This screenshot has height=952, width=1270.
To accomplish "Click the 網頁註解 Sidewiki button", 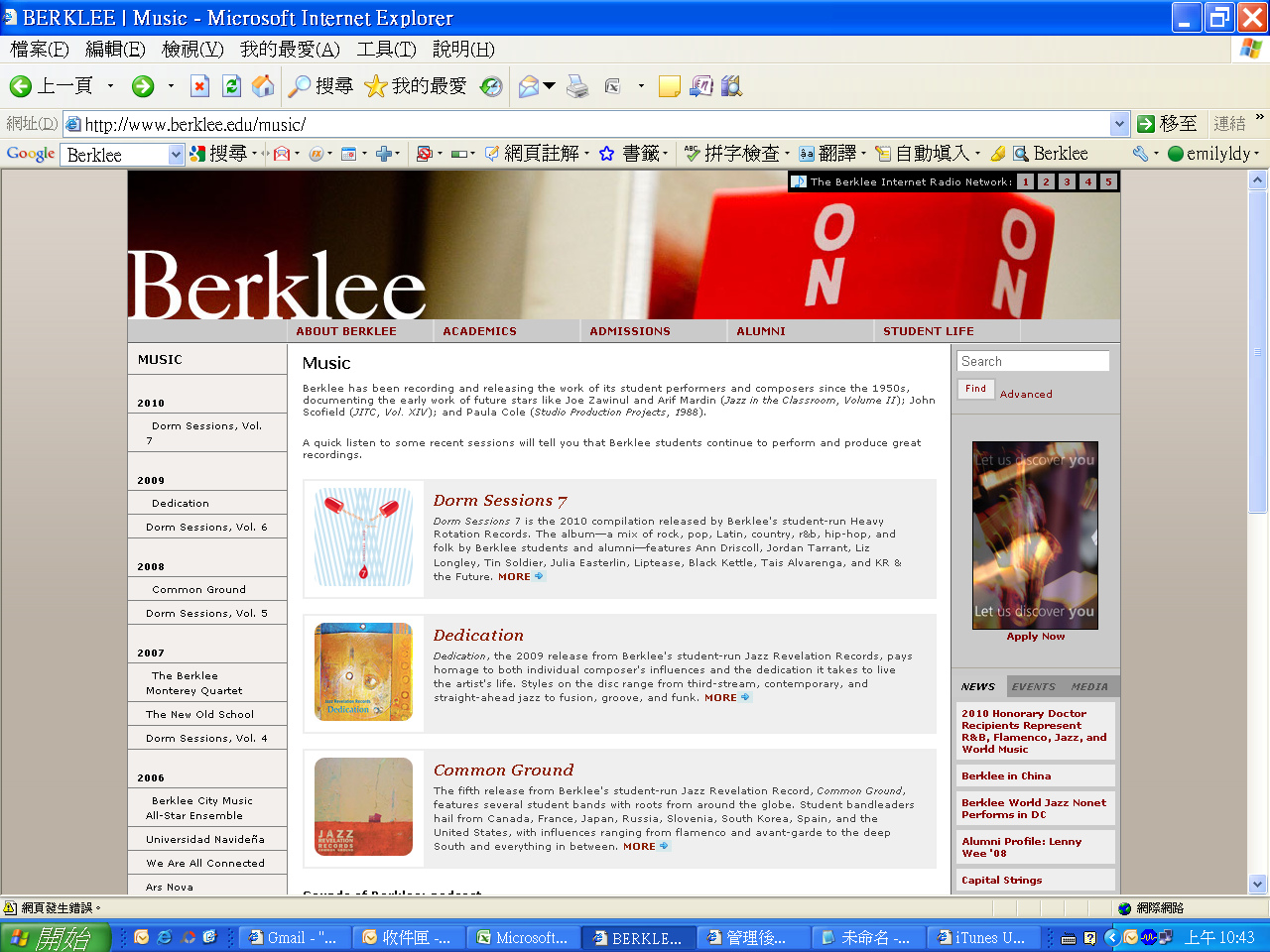I will click(532, 154).
